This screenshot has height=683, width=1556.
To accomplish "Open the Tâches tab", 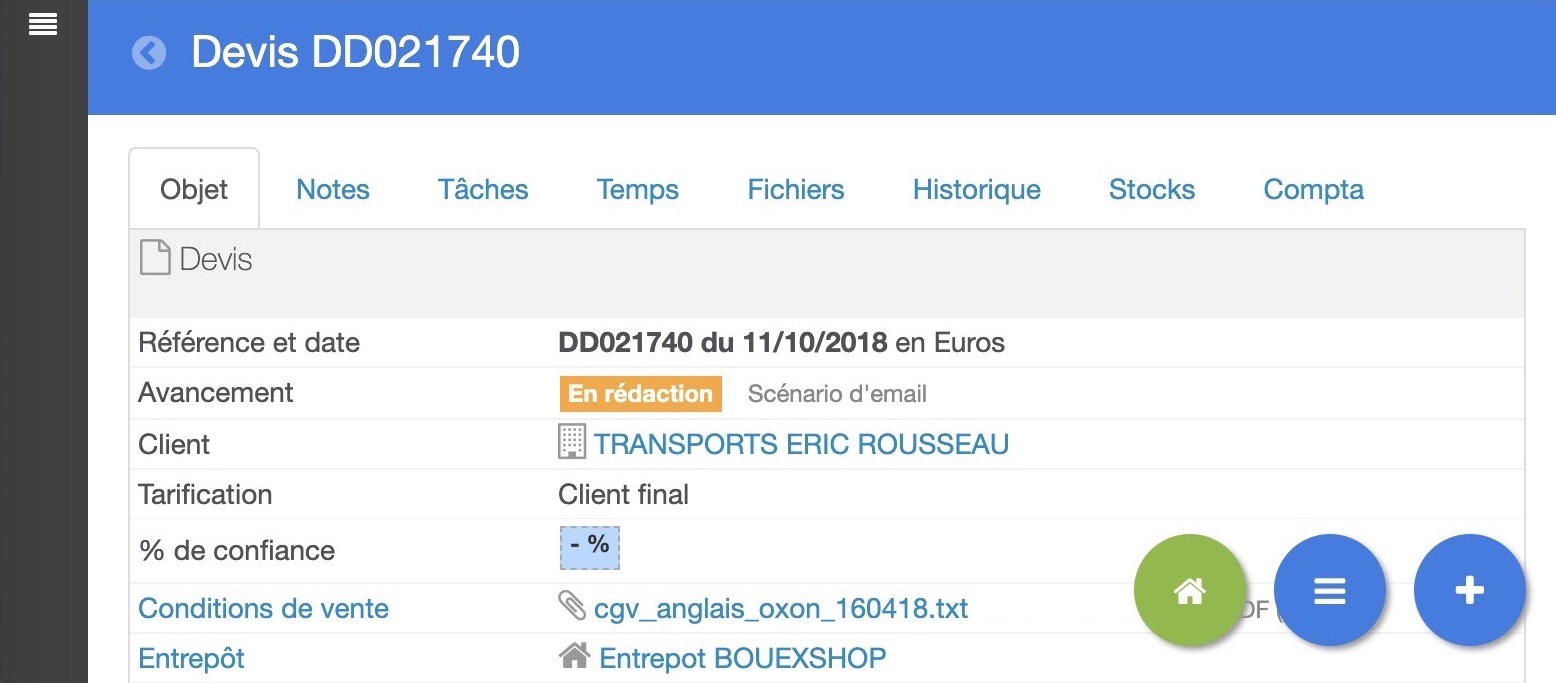I will tap(483, 190).
